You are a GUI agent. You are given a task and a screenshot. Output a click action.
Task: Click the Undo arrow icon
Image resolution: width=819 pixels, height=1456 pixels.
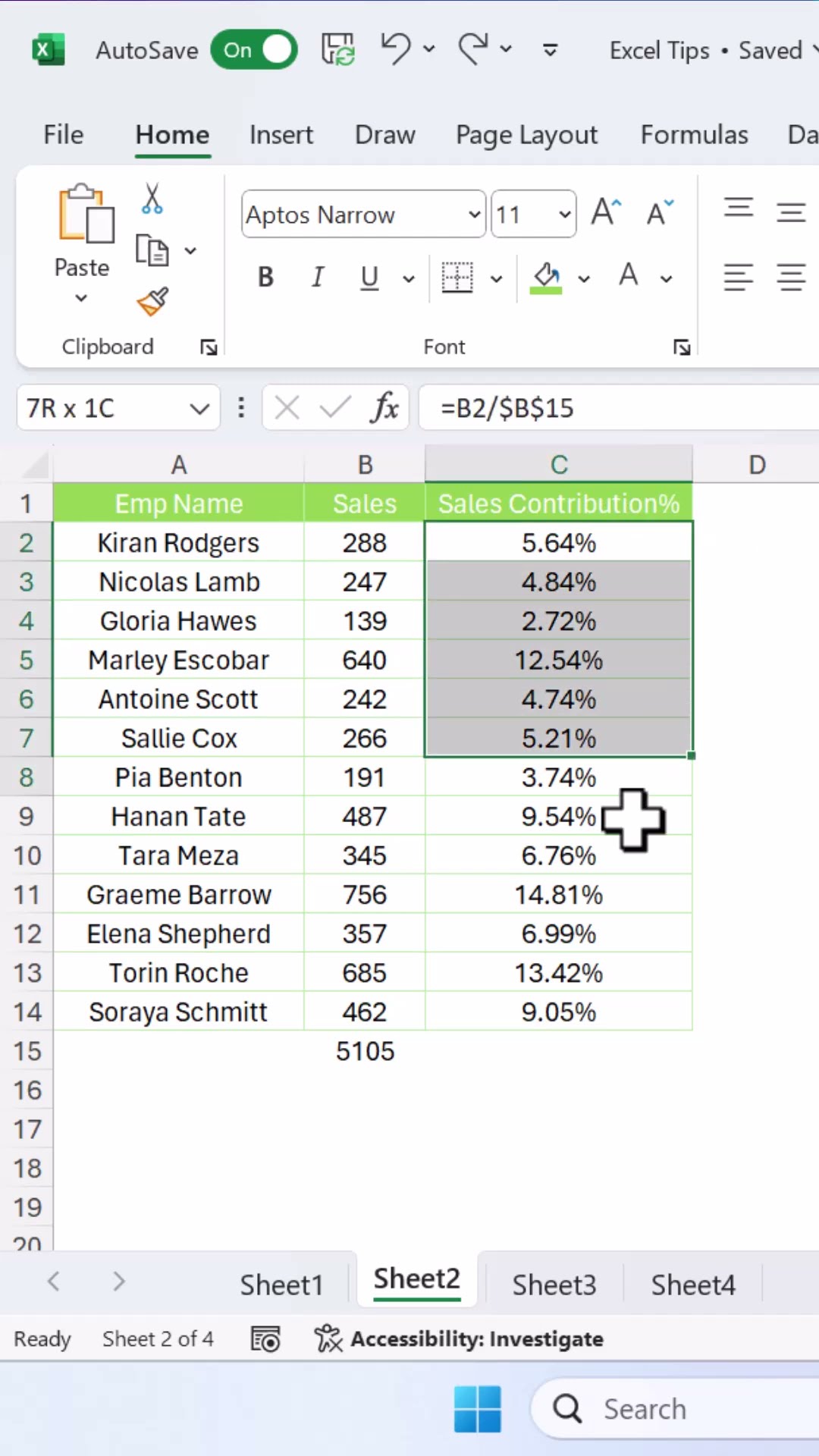[396, 49]
